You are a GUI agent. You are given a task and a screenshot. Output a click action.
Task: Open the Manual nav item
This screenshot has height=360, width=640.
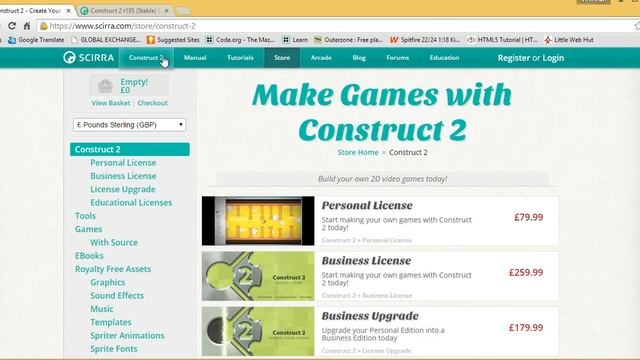coord(195,58)
